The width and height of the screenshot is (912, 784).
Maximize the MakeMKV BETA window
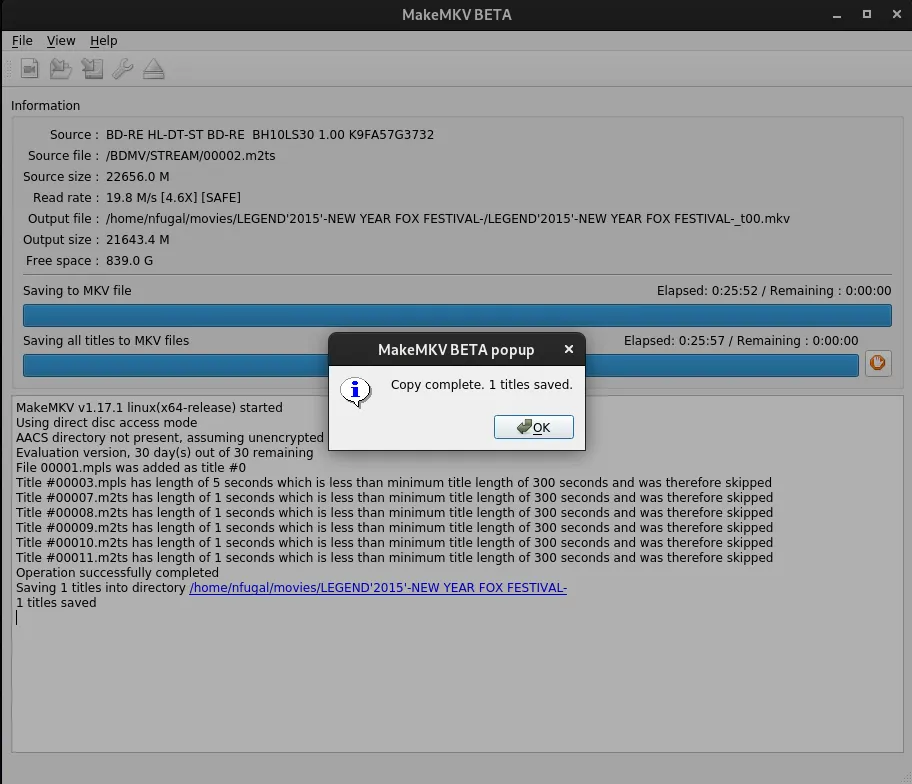[x=866, y=14]
